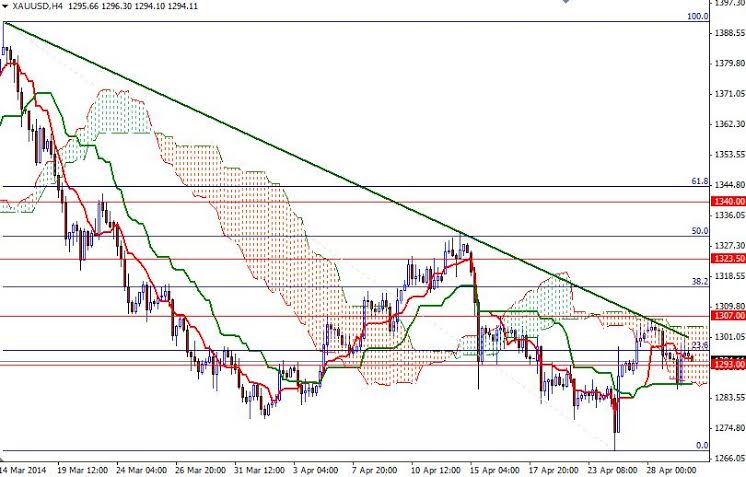
Task: Select the 61.8 Fibonacci level label
Action: pos(699,181)
